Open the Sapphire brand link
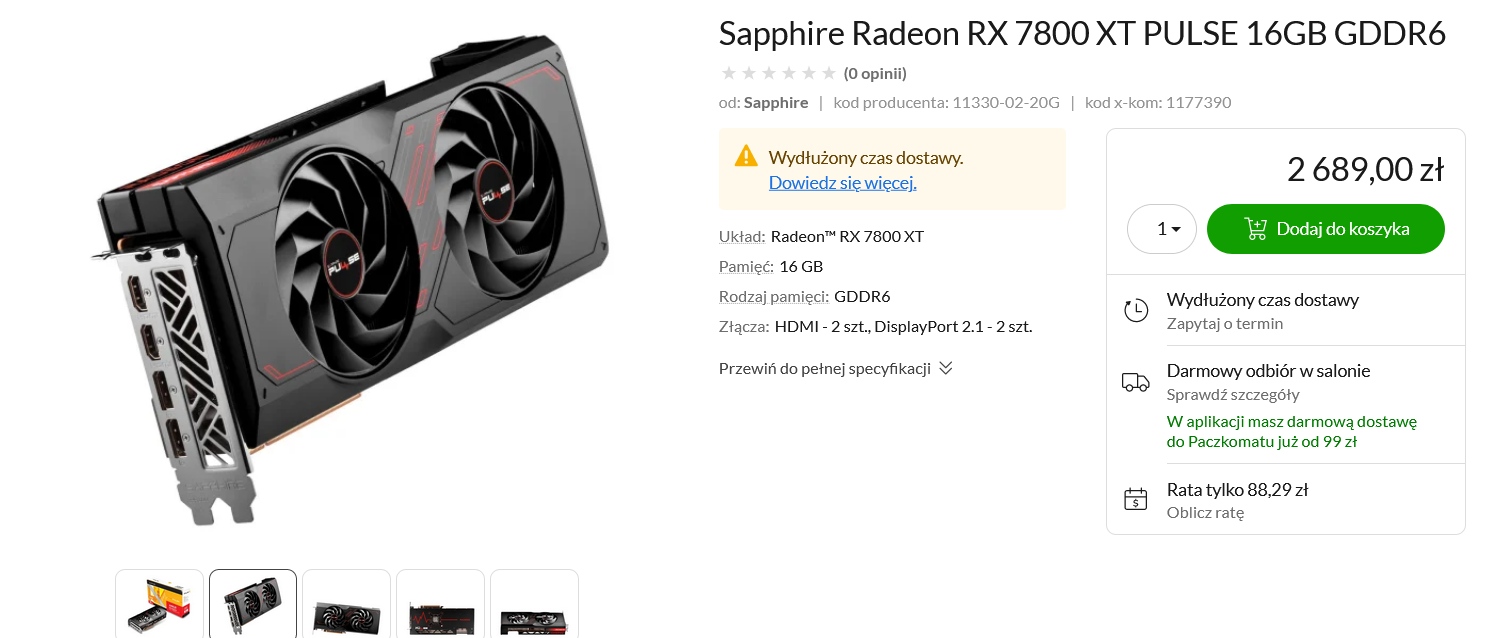Screen dimensions: 1485x638 tap(776, 102)
